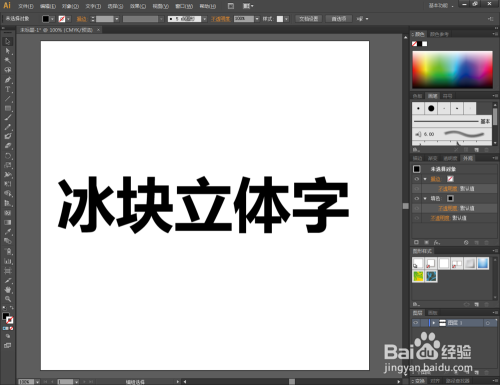Swap fill and stroke in toolbox
Viewport: 500px width, 385px height.
12,307
